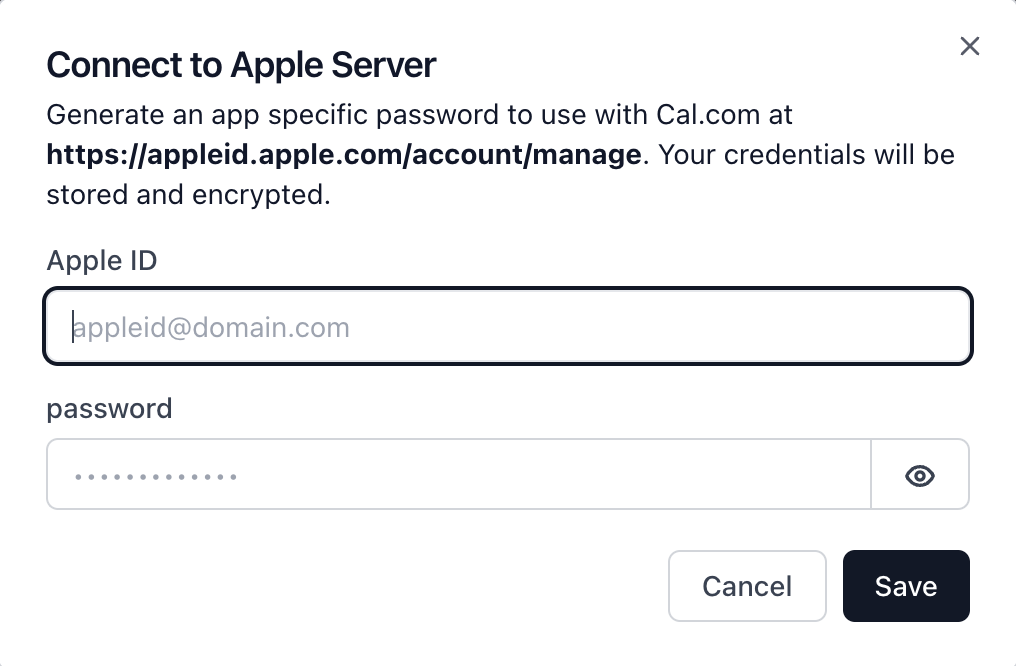Click the word 'Connect' in the dialog title

pyautogui.click(x=115, y=65)
